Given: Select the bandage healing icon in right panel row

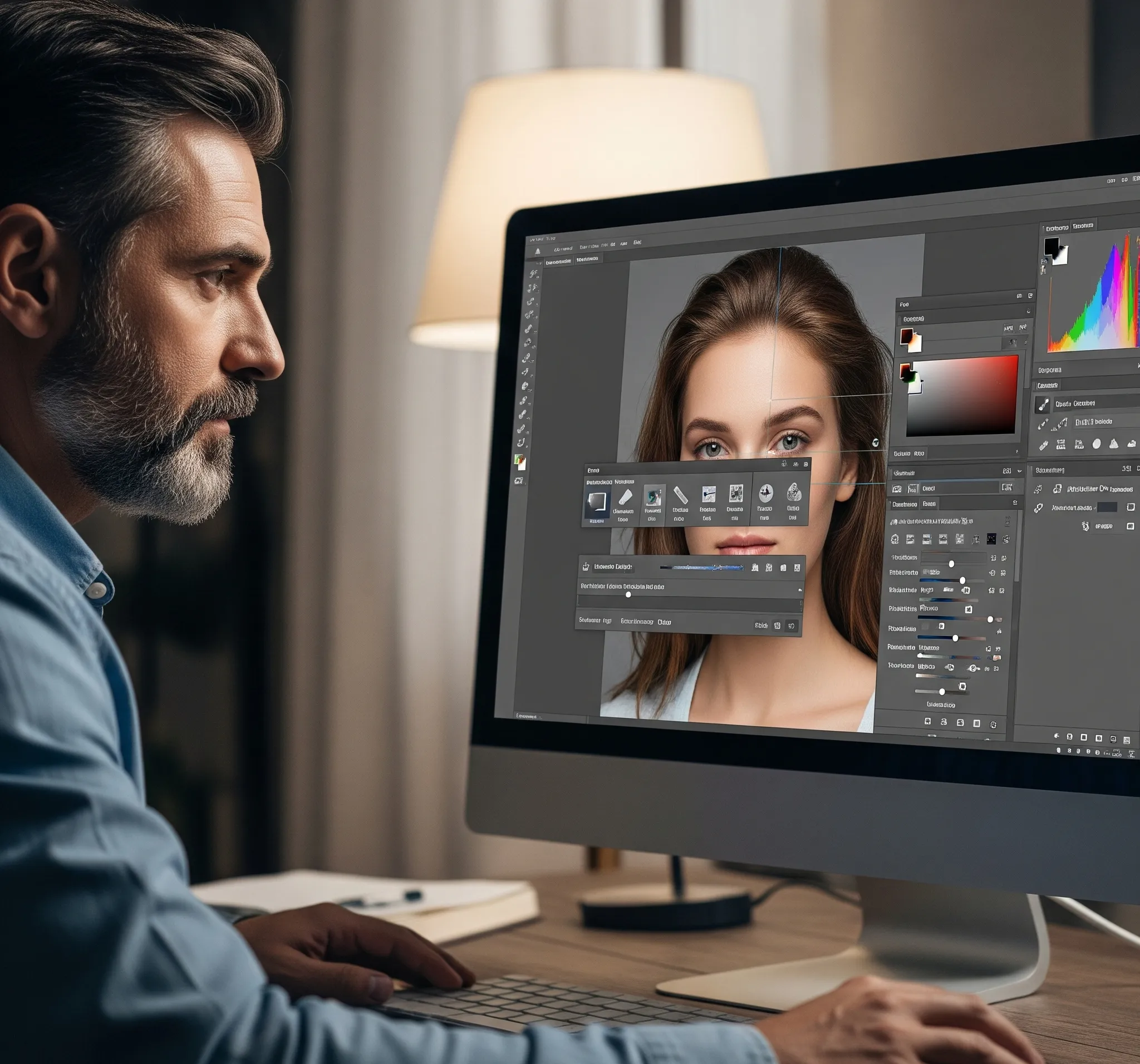Looking at the screenshot, I should tap(1044, 445).
